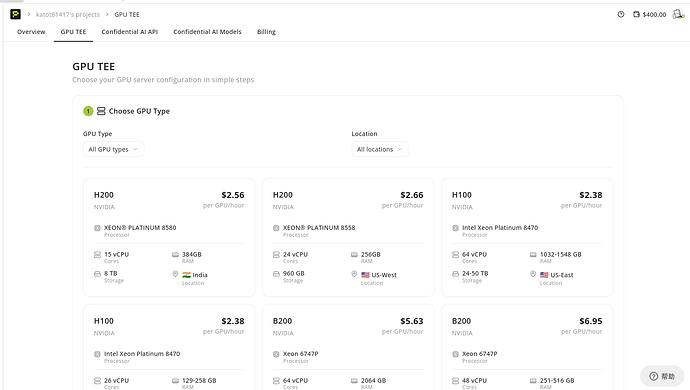Choose the H100 US-East card

pyautogui.click(x=527, y=237)
